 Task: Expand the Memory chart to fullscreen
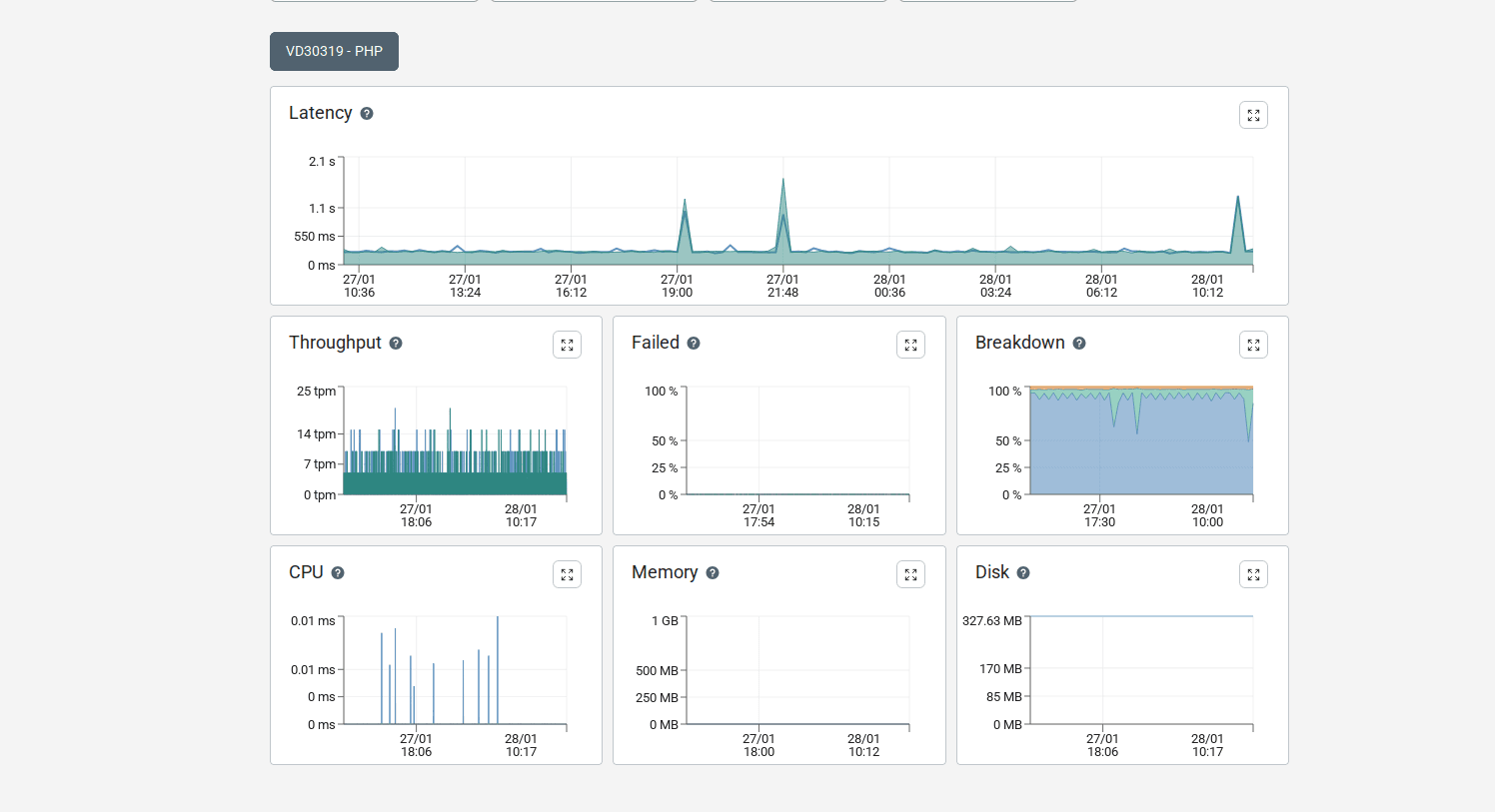910,574
